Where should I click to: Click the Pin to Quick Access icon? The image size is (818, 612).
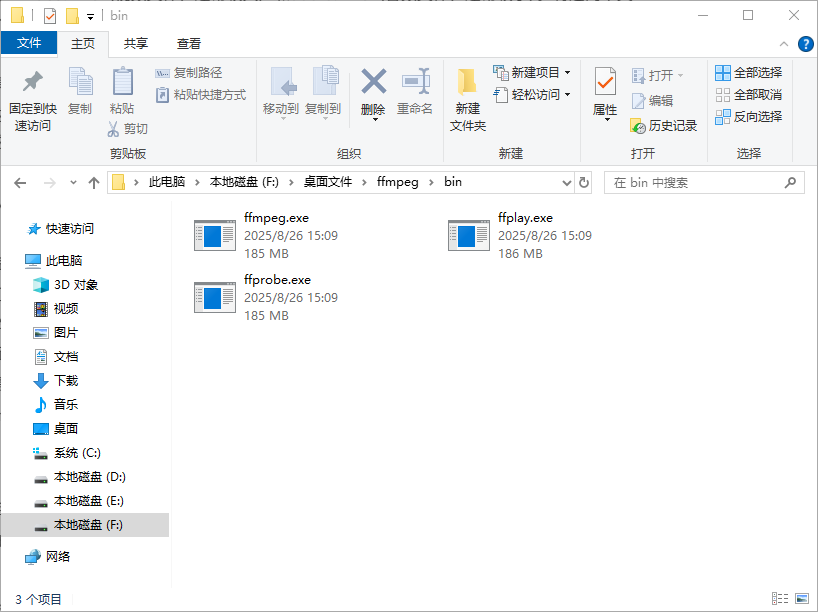[x=32, y=81]
